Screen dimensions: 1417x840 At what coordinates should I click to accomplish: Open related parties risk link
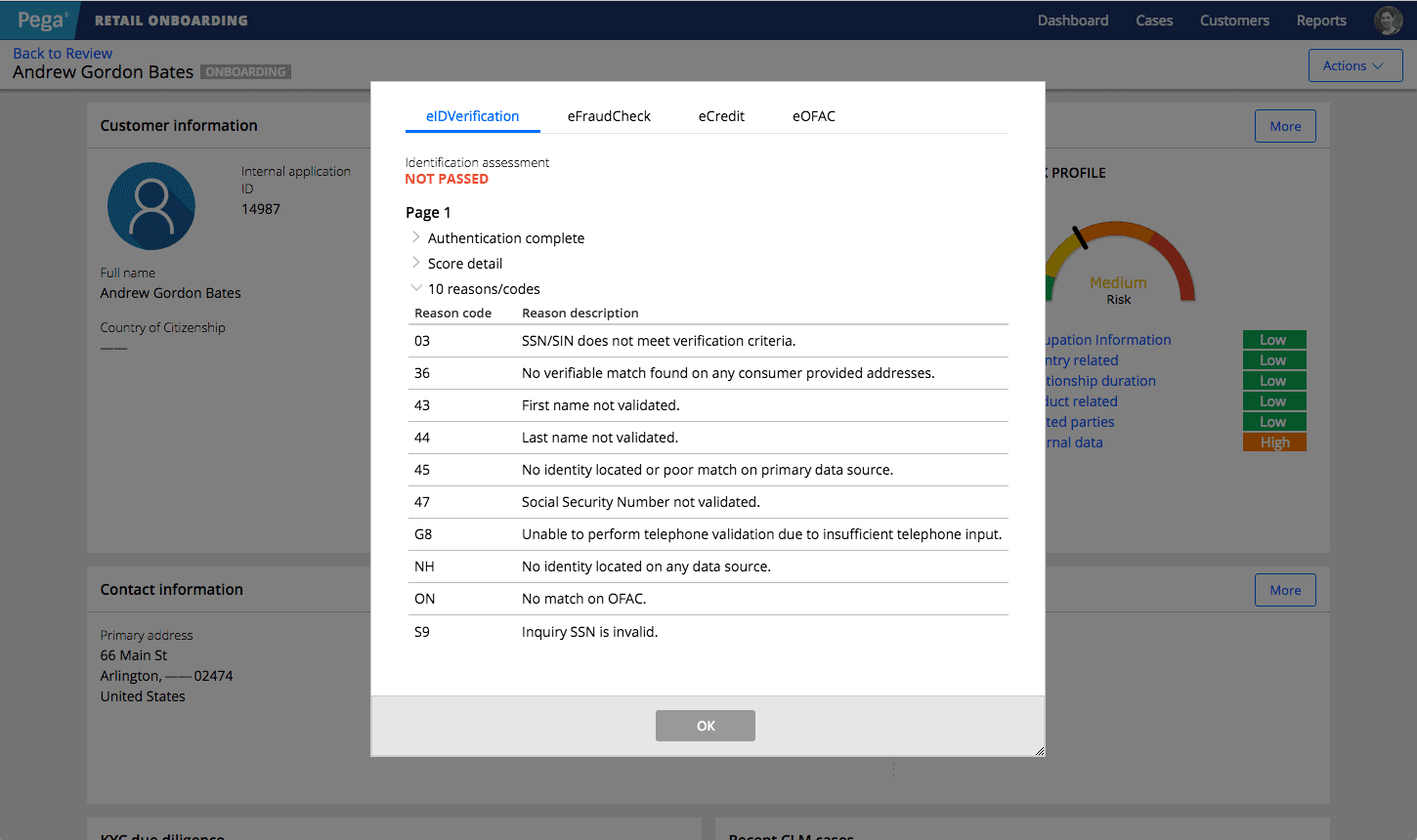tap(1080, 422)
